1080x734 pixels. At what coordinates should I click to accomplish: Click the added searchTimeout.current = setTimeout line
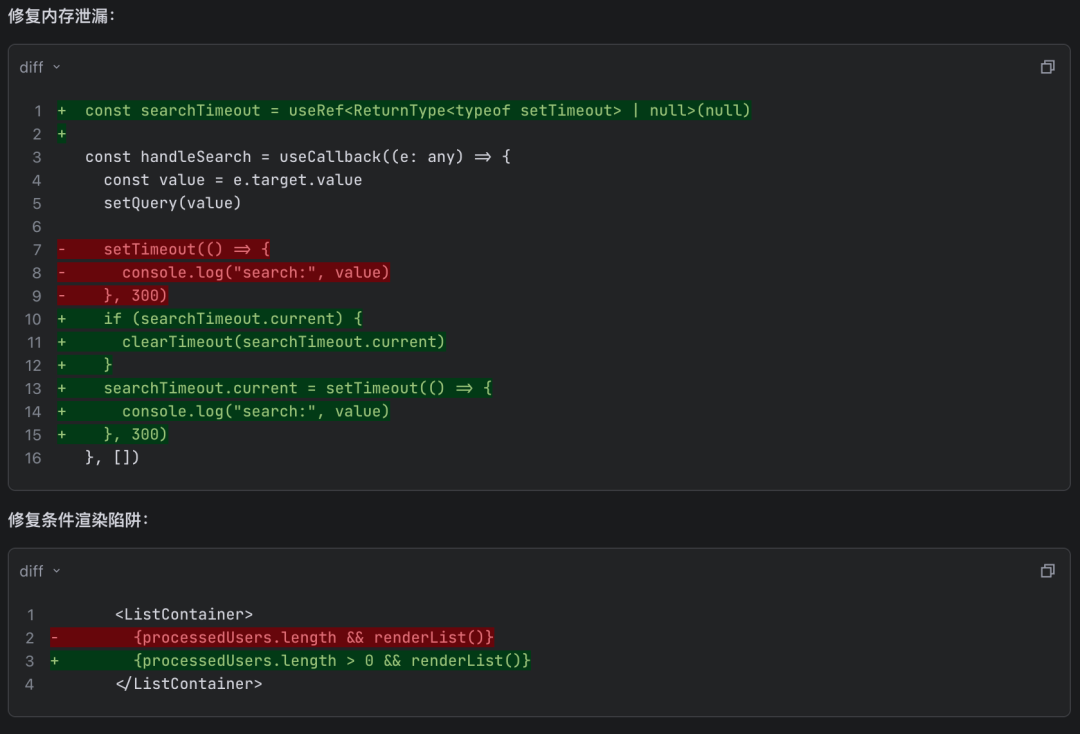(297, 388)
